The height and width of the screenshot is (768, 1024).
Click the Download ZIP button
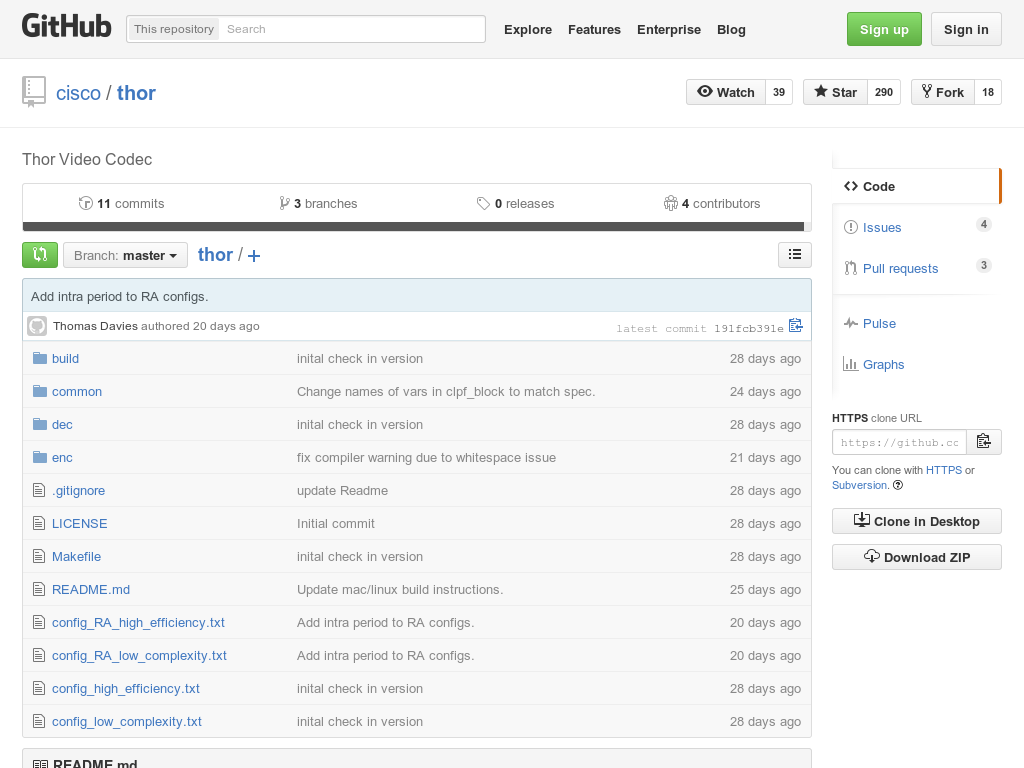coord(916,557)
